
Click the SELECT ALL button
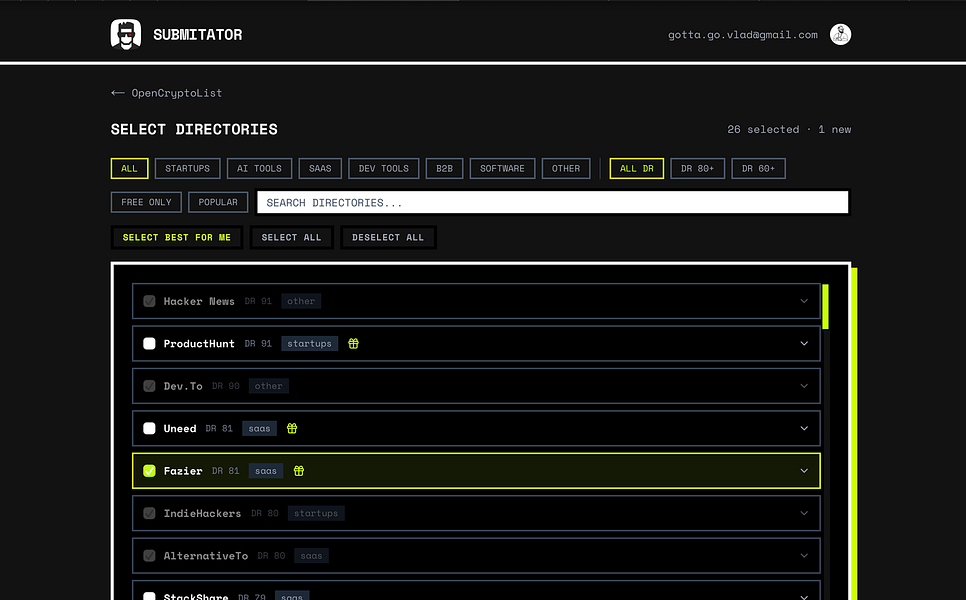click(291, 238)
